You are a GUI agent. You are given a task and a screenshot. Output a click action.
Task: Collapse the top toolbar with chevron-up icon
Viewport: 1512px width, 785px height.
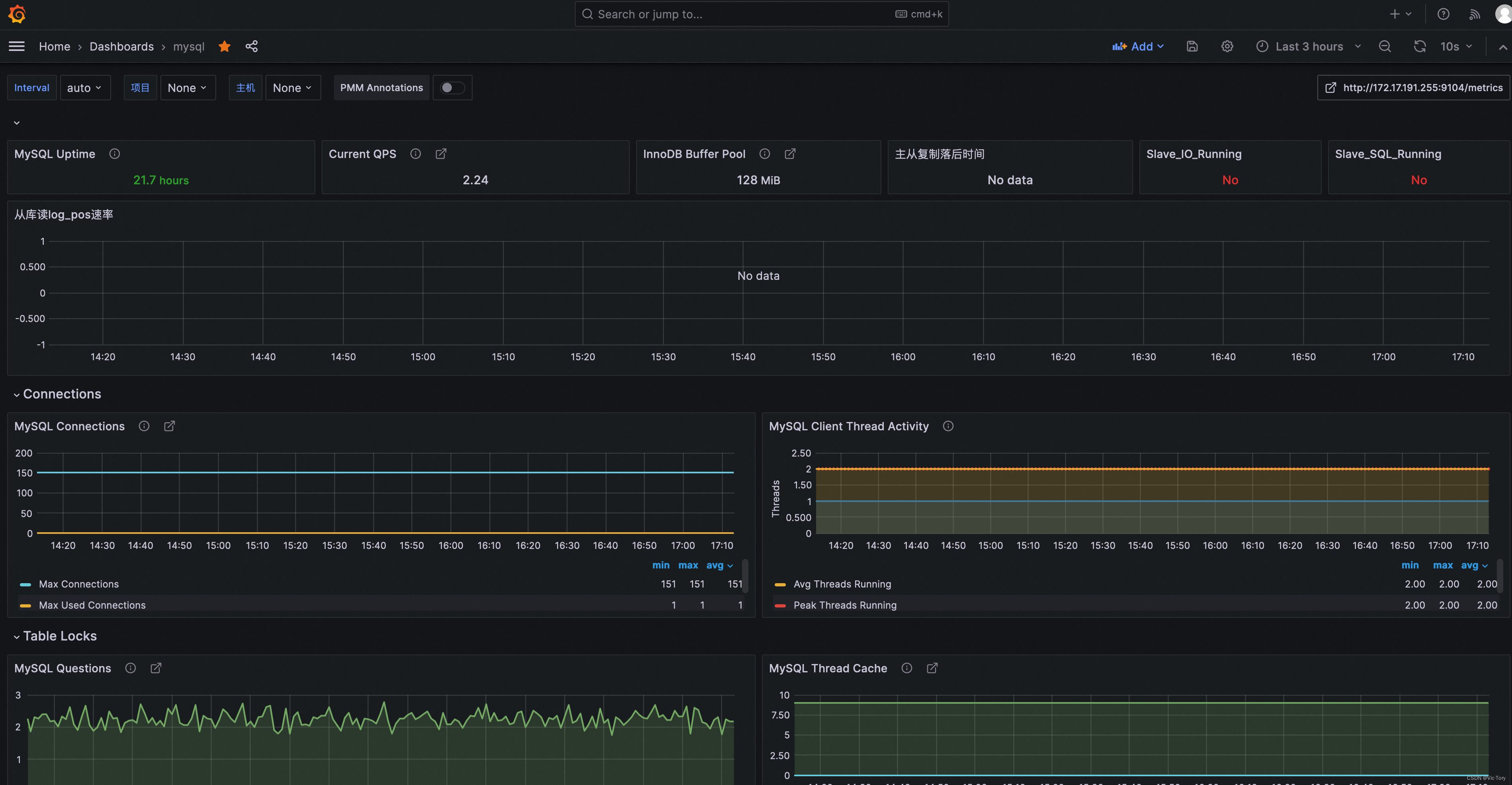1502,47
